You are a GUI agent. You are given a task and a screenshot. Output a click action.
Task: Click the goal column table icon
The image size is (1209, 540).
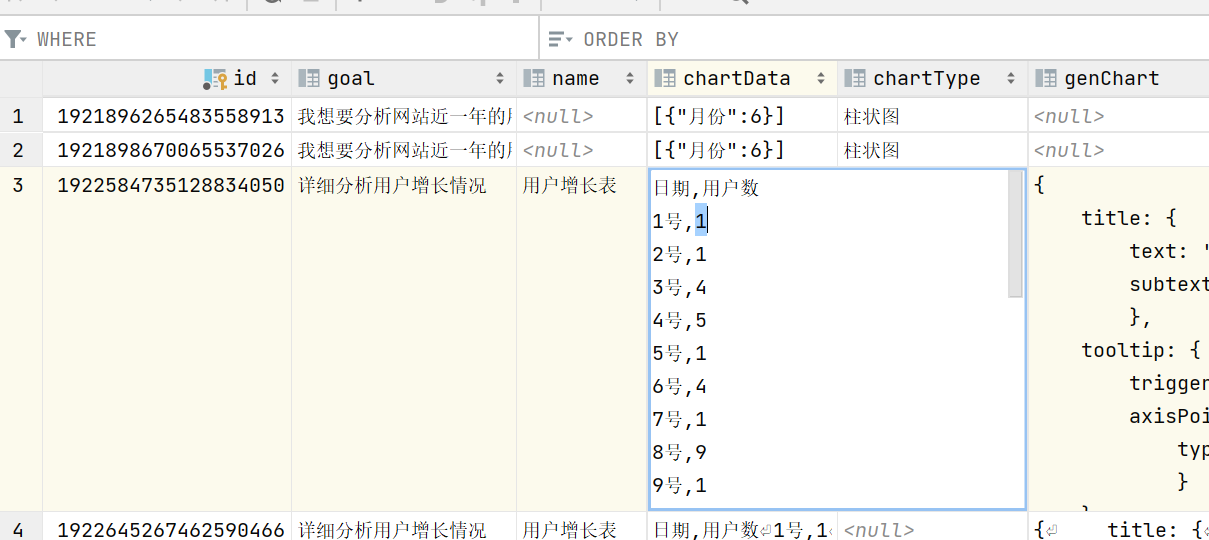coord(309,78)
